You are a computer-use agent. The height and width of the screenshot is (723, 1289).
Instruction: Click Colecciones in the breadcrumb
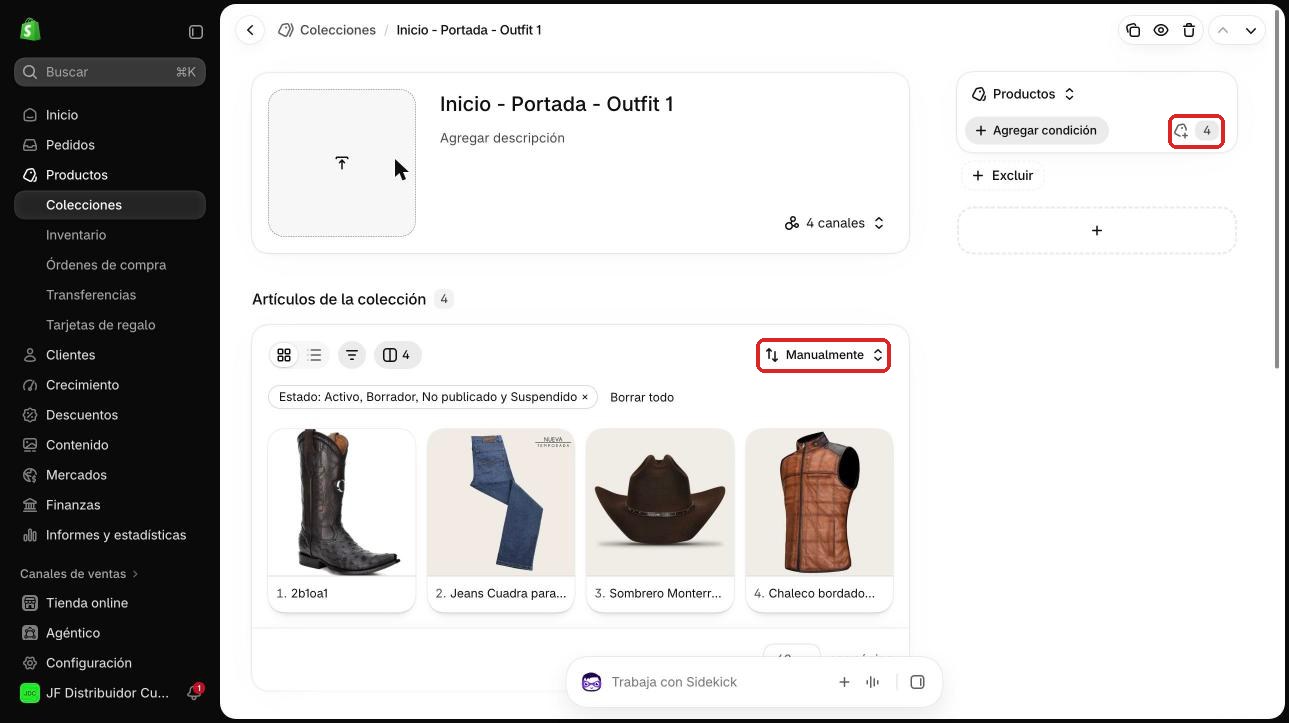point(338,30)
